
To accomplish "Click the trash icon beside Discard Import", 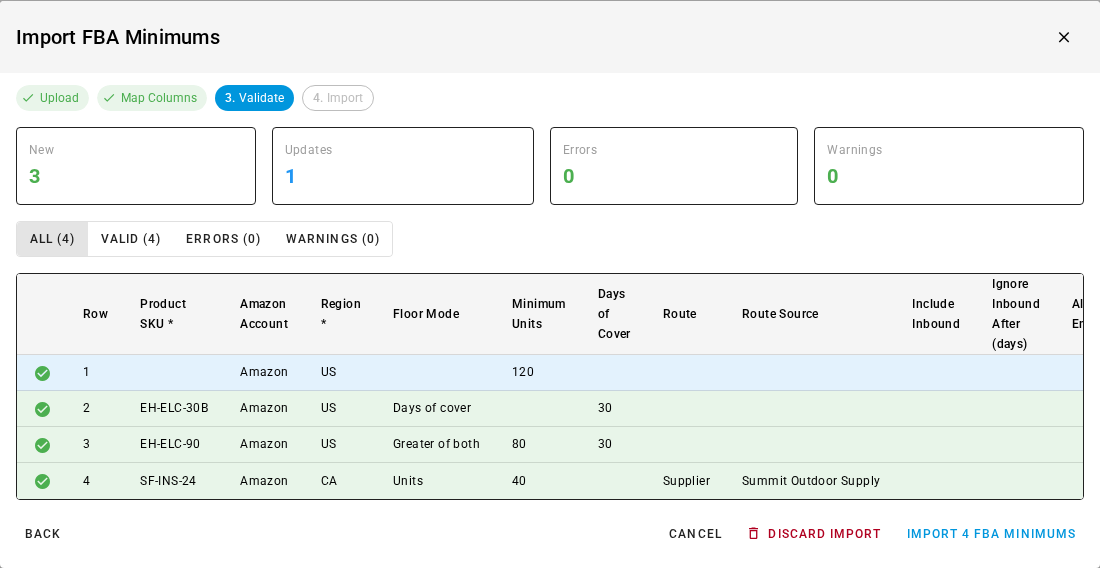I will tap(753, 534).
